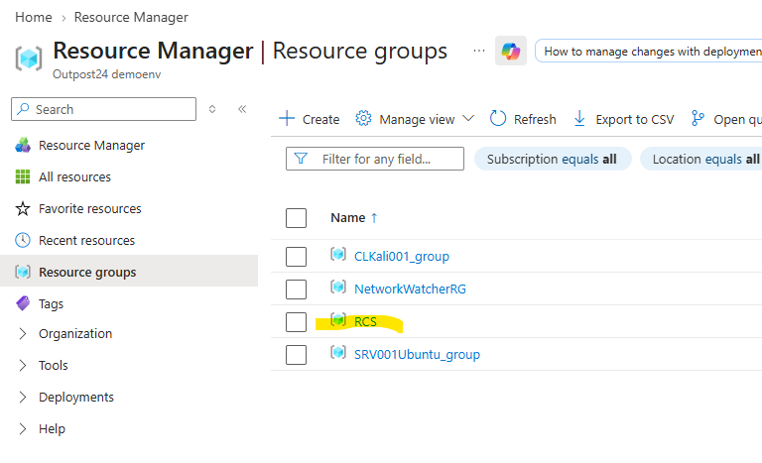
Task: Select Resource groups in sidebar
Action: (129, 271)
